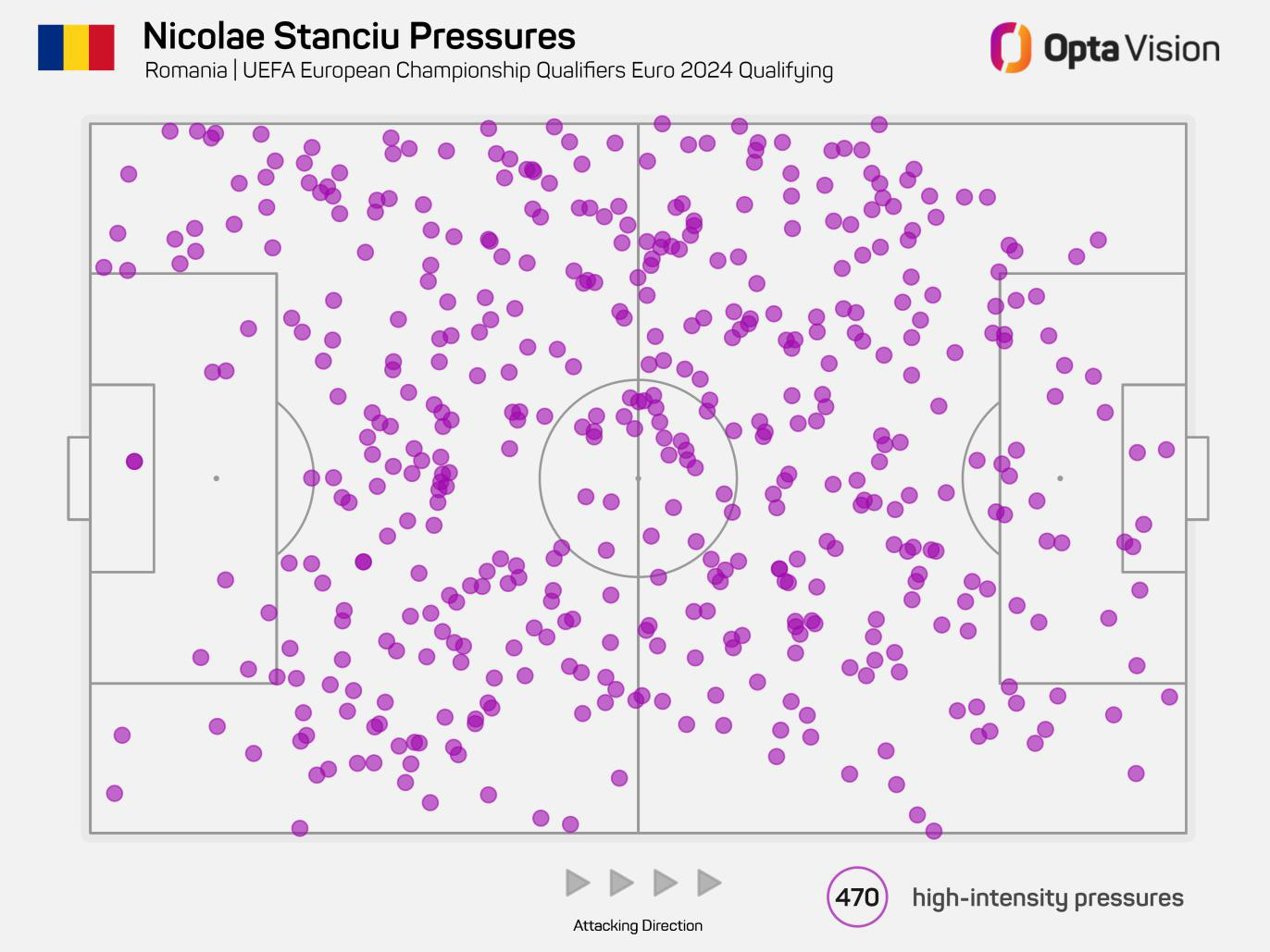Click the Opta Vision wordmark text
The image size is (1270, 952).
1131,48
